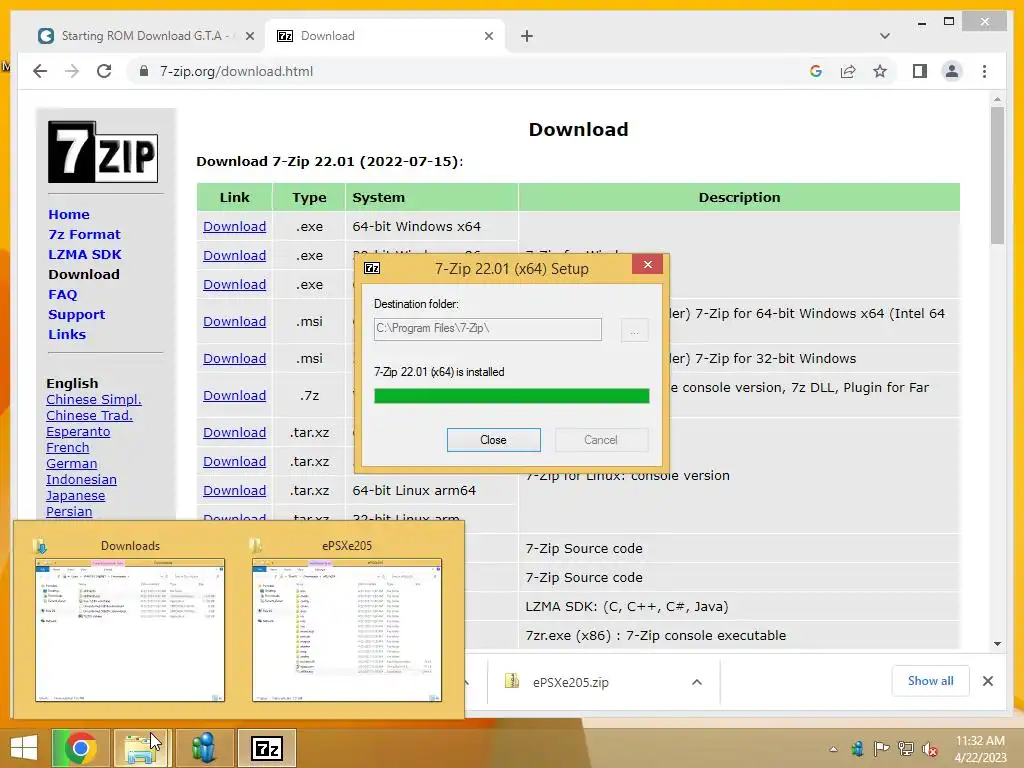
Task: Expand the ePSXe205.zip download options arrow
Action: tap(697, 682)
